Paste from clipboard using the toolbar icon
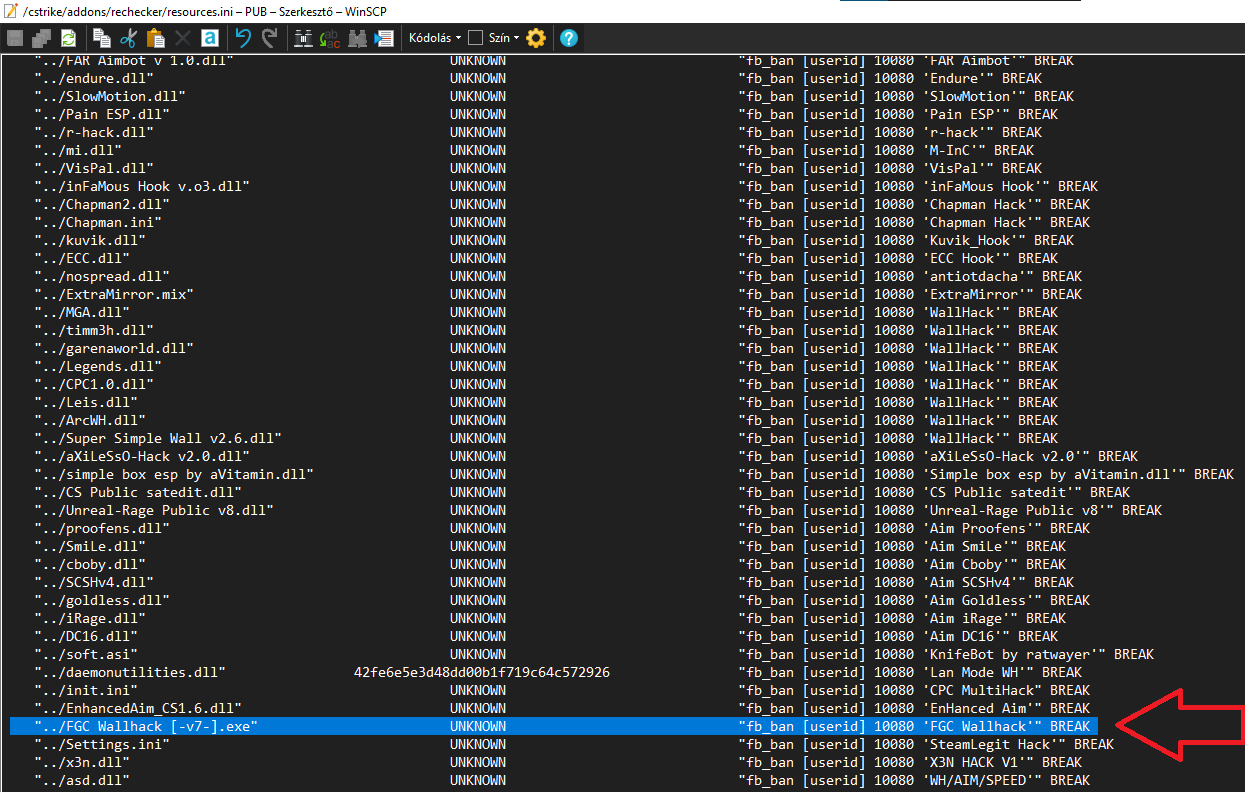The height and width of the screenshot is (792, 1245). coord(155,38)
